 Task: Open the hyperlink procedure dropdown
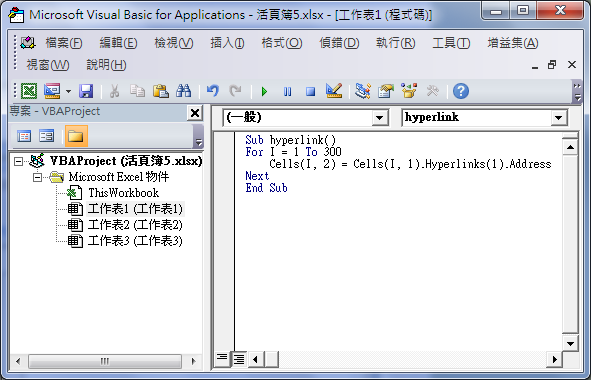[x=559, y=118]
